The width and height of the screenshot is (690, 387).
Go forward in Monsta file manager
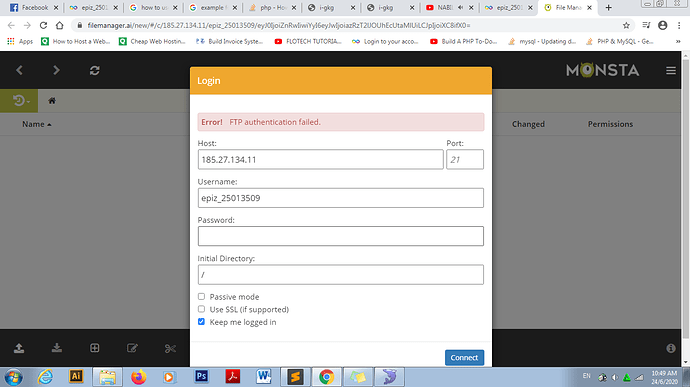[x=56, y=70]
